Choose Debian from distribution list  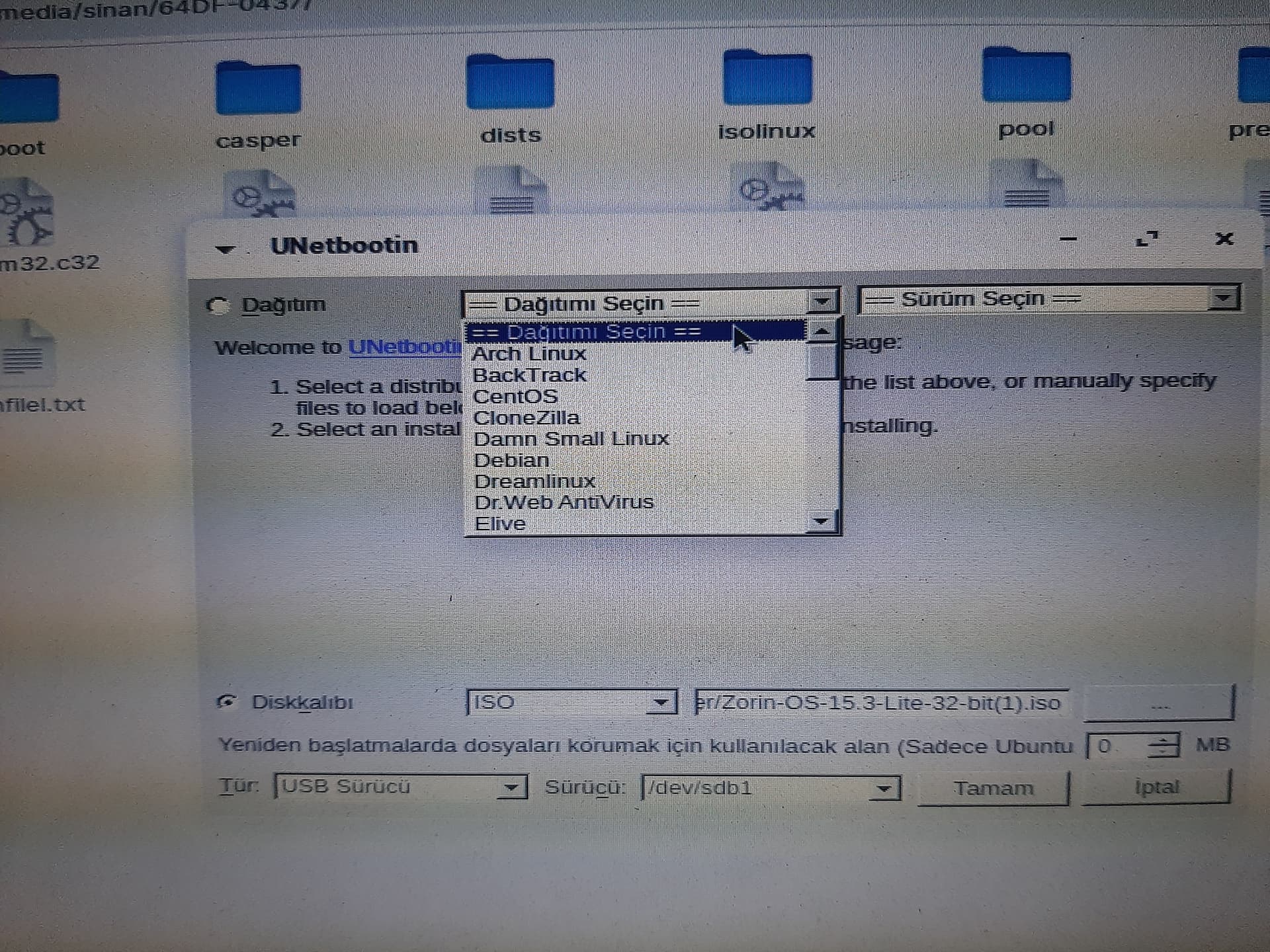[511, 460]
